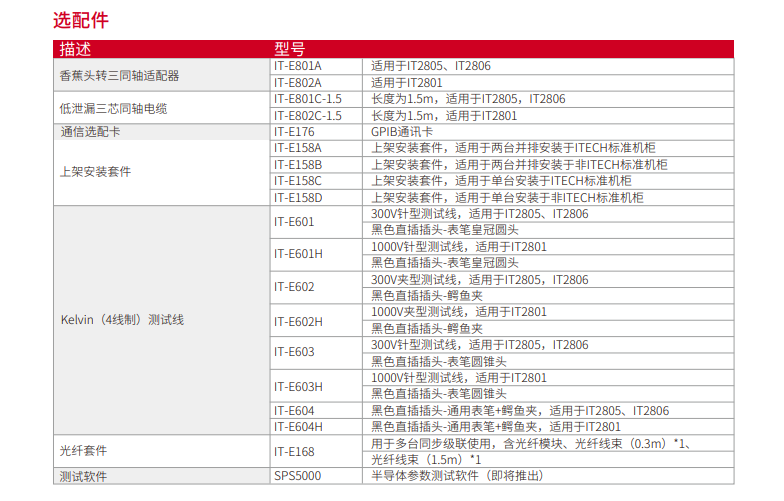Select model IT-E168 cell
Image resolution: width=784 pixels, height=501 pixels.
(316, 452)
